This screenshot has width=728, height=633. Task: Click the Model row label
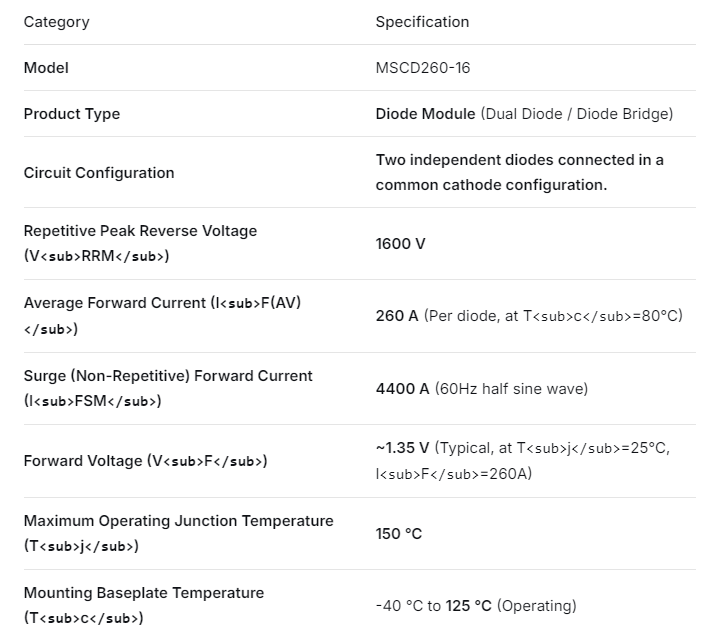pyautogui.click(x=46, y=68)
